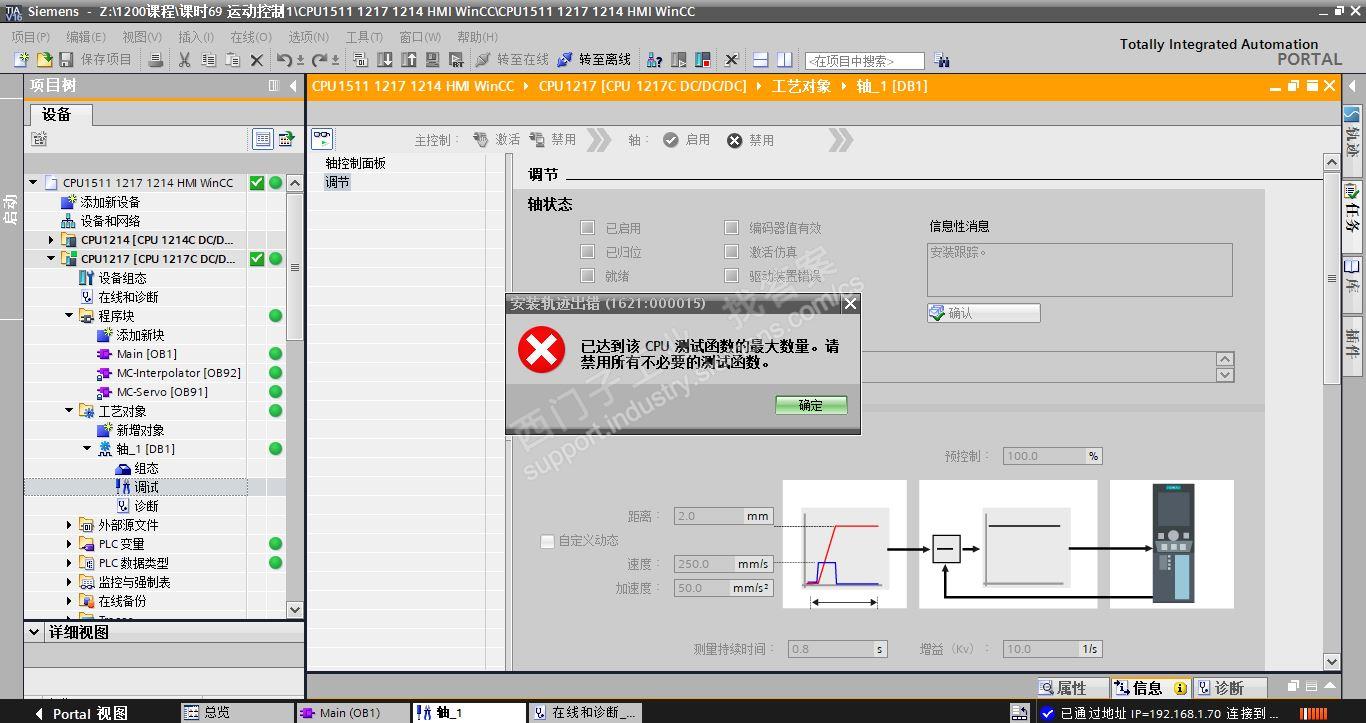1366x723 pixels.
Task: Expand the CPU1214 device node
Action: (51, 240)
